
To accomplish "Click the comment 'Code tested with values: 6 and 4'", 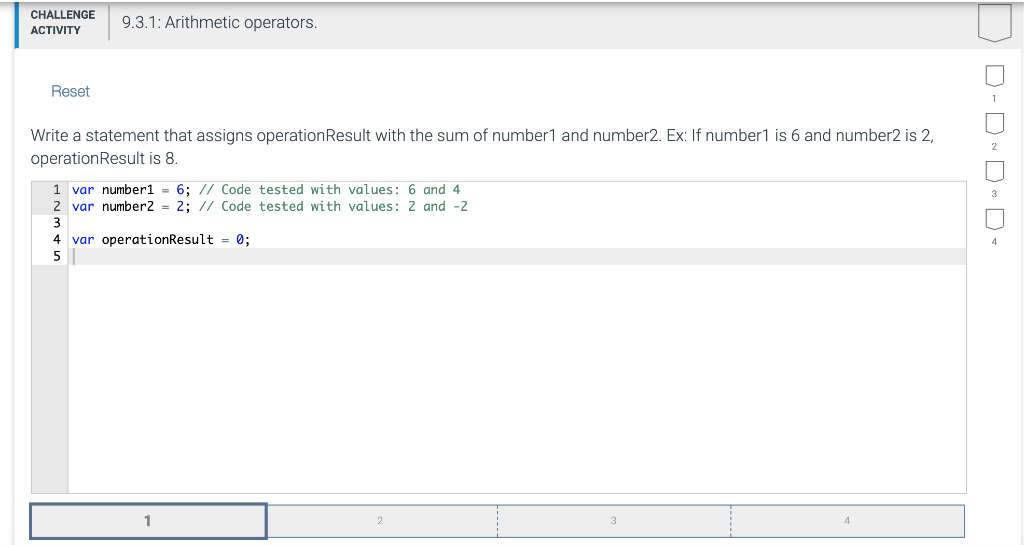I will [x=330, y=190].
